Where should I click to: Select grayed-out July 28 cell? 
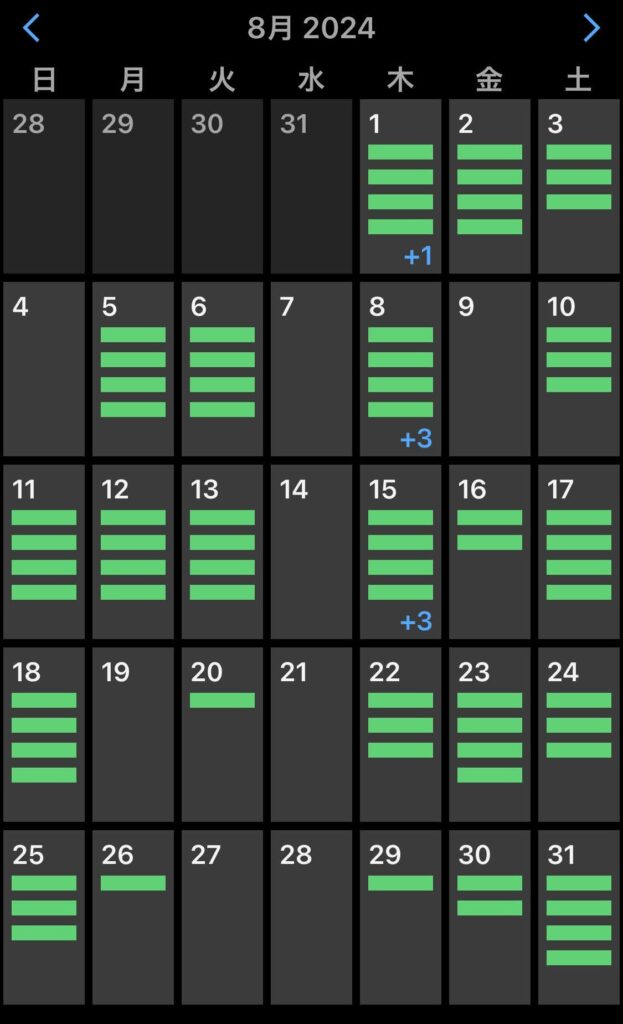[x=43, y=186]
